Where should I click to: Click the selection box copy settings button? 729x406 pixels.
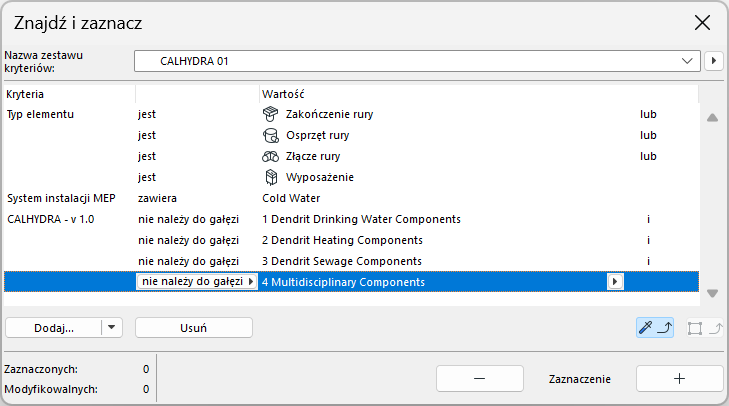[705, 327]
